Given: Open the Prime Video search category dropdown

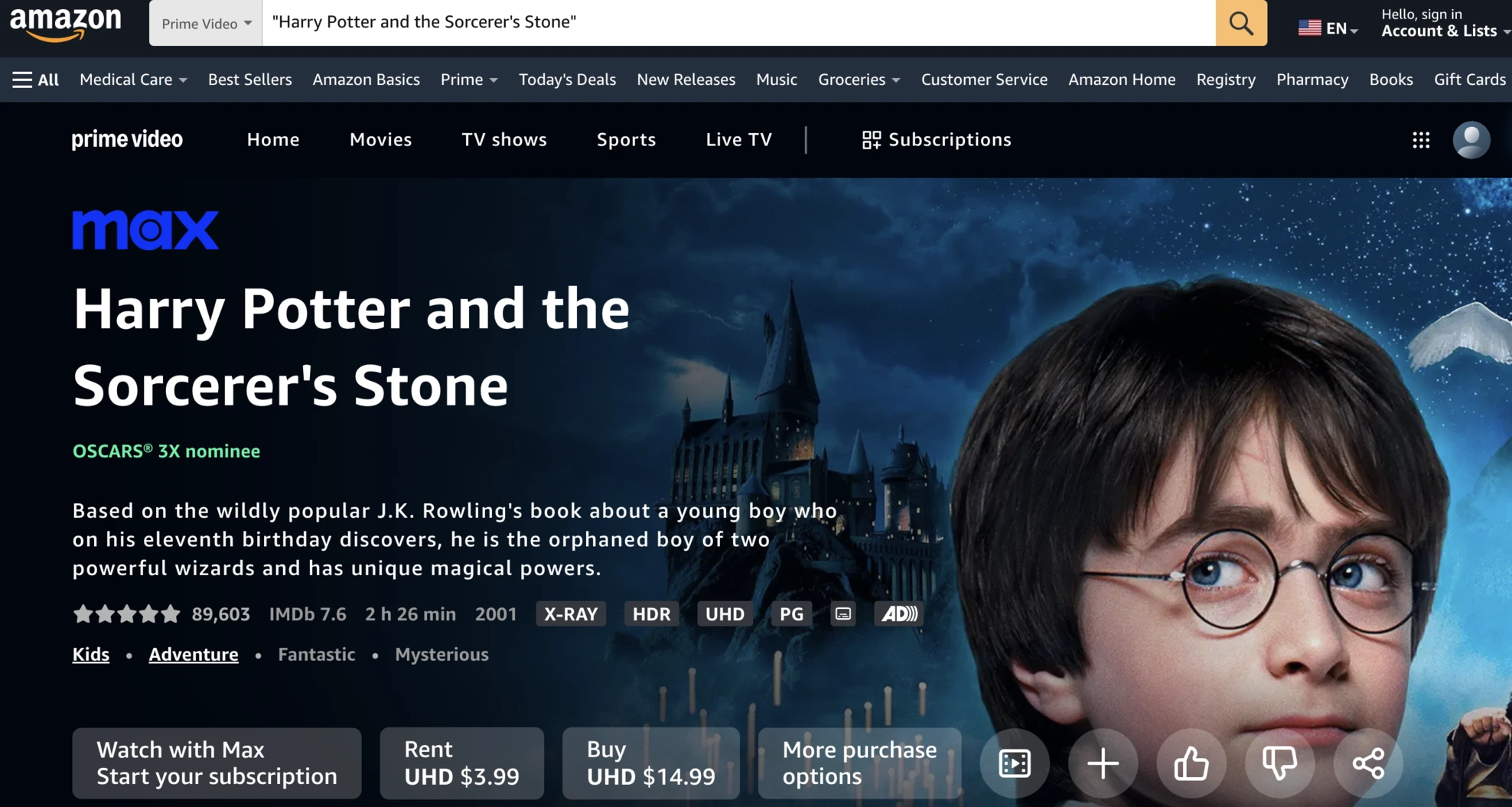Looking at the screenshot, I should coord(206,23).
